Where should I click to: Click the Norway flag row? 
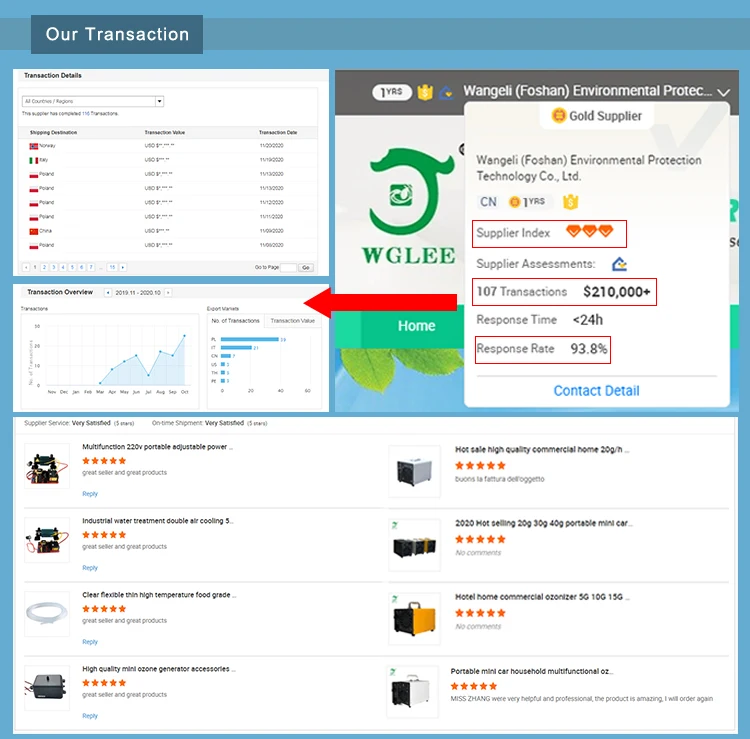click(x=167, y=145)
